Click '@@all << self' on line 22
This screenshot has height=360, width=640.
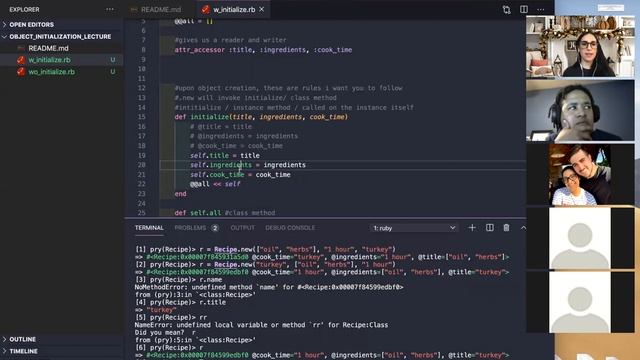pyautogui.click(x=215, y=184)
